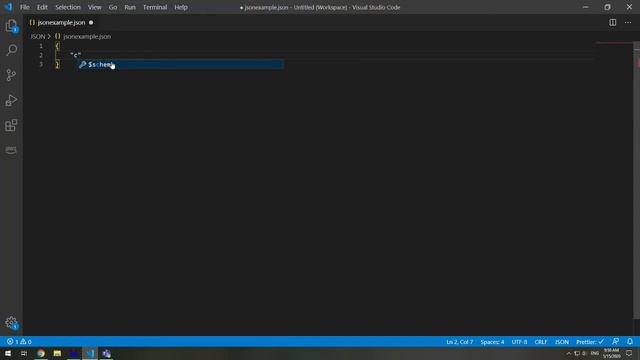This screenshot has width=640, height=360.
Task: Switch to Visual Studio Code taskbar icon
Action: [90, 353]
